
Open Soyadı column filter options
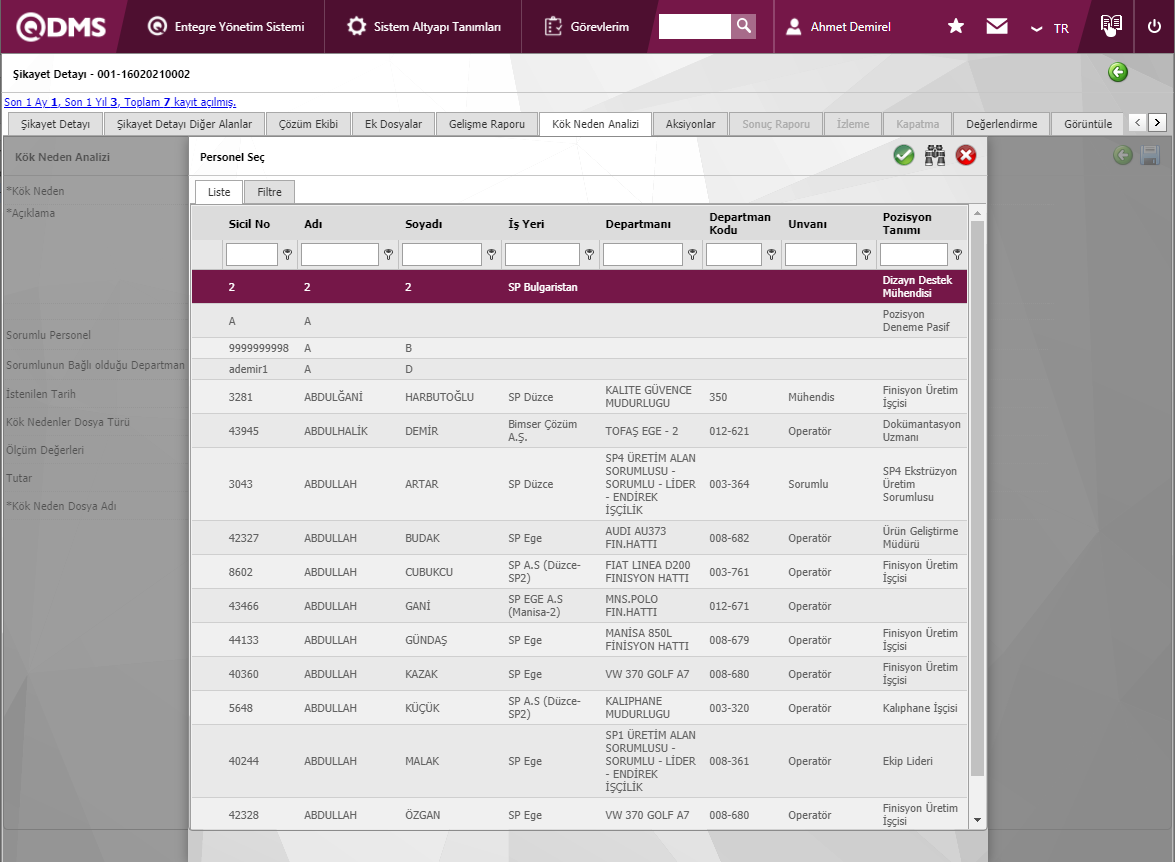coord(491,255)
